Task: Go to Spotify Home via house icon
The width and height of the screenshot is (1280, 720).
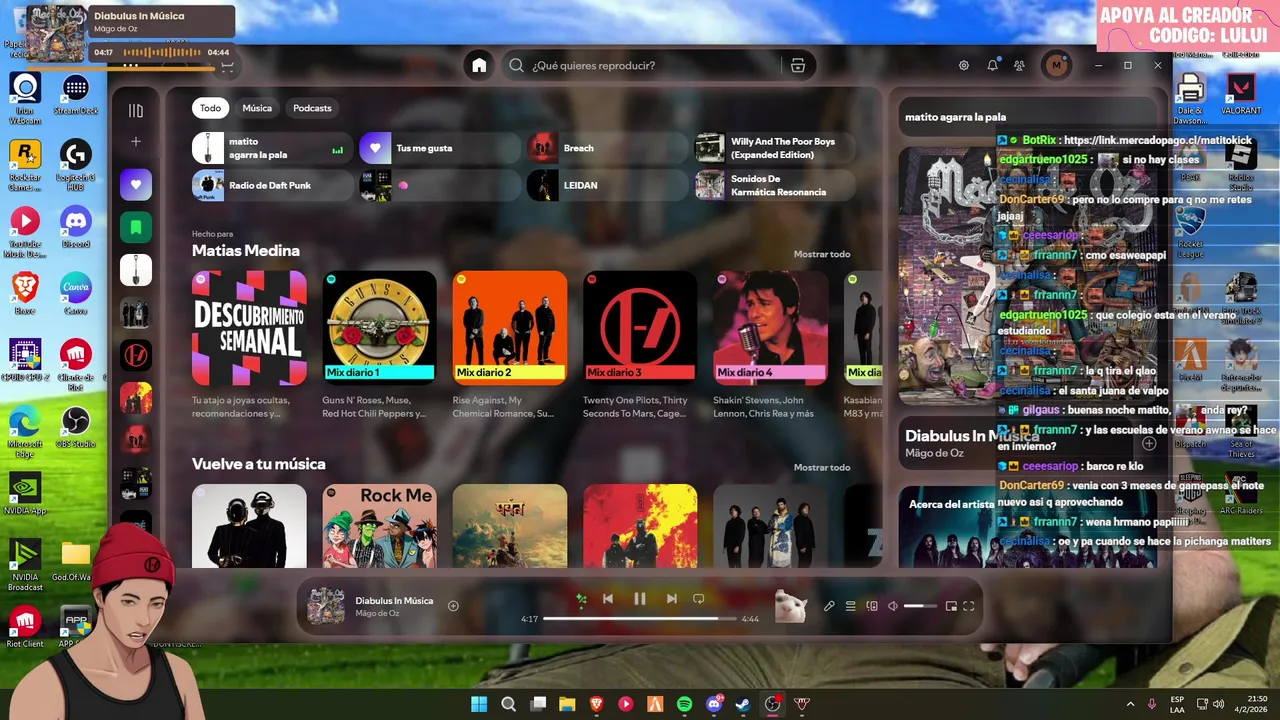Action: click(479, 65)
